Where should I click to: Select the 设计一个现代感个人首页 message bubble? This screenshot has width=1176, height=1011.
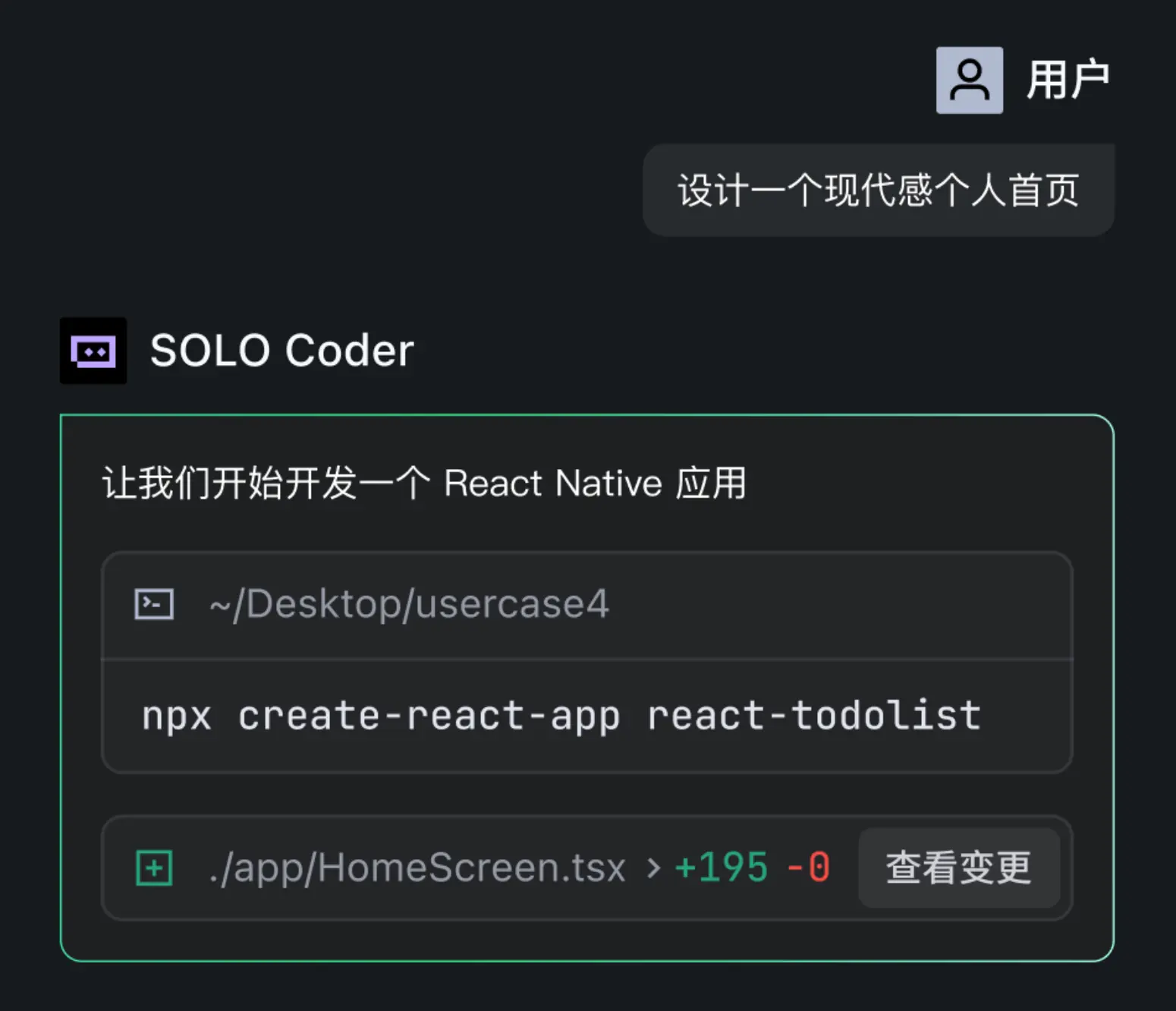[x=878, y=191]
